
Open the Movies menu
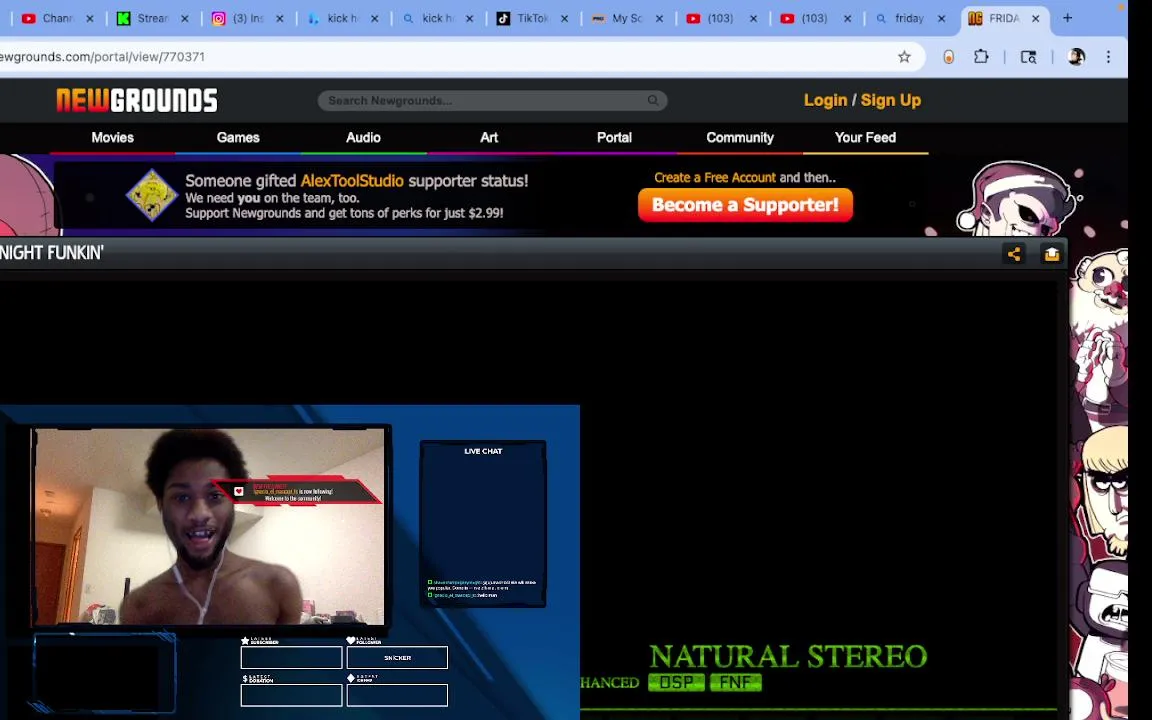click(112, 137)
